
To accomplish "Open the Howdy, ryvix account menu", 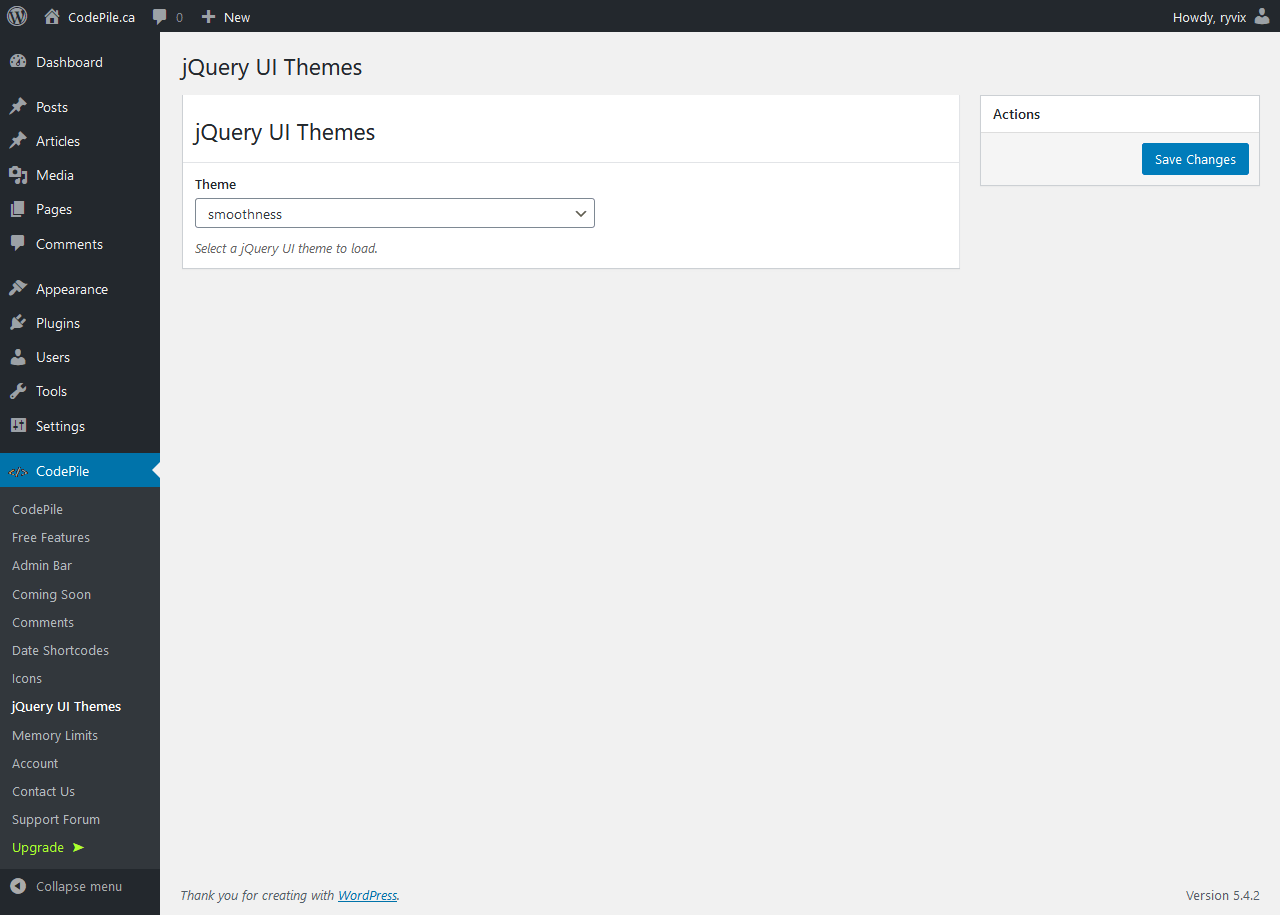I will coord(1221,16).
